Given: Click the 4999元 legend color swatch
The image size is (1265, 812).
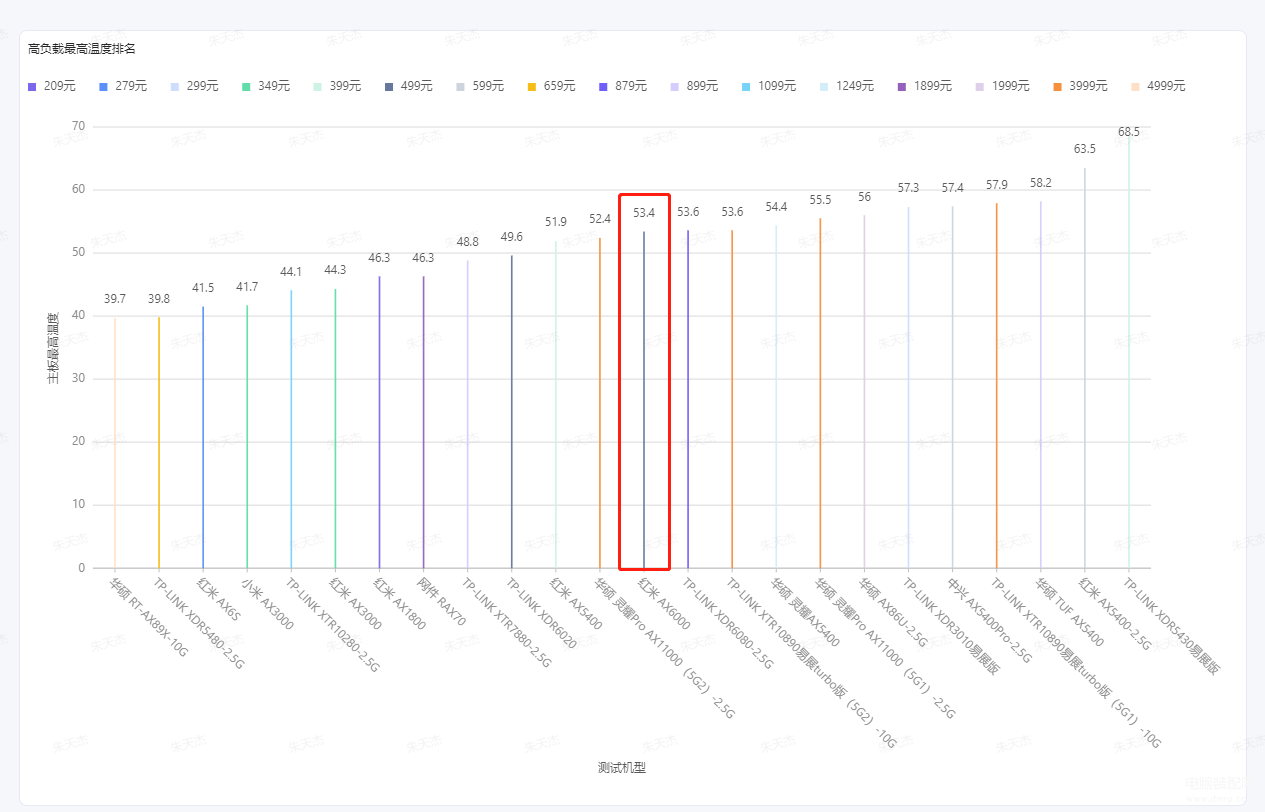Looking at the screenshot, I should pos(1136,86).
